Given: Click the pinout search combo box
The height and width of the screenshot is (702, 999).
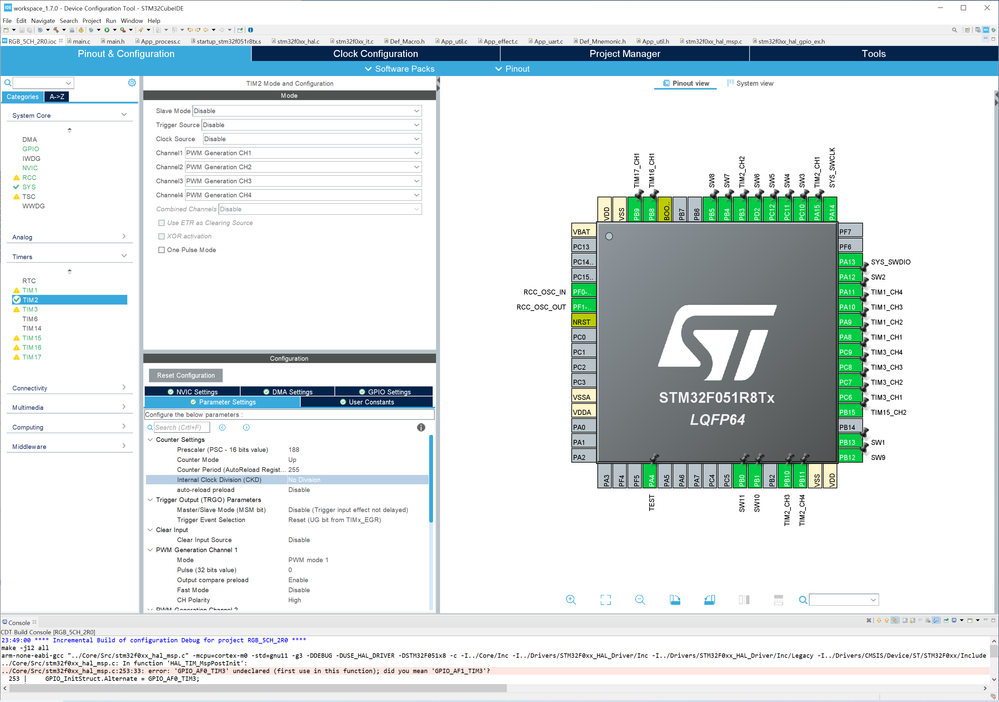Looking at the screenshot, I should [x=844, y=599].
